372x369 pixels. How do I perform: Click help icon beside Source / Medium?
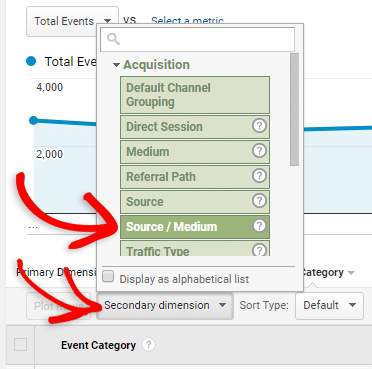pos(259,226)
